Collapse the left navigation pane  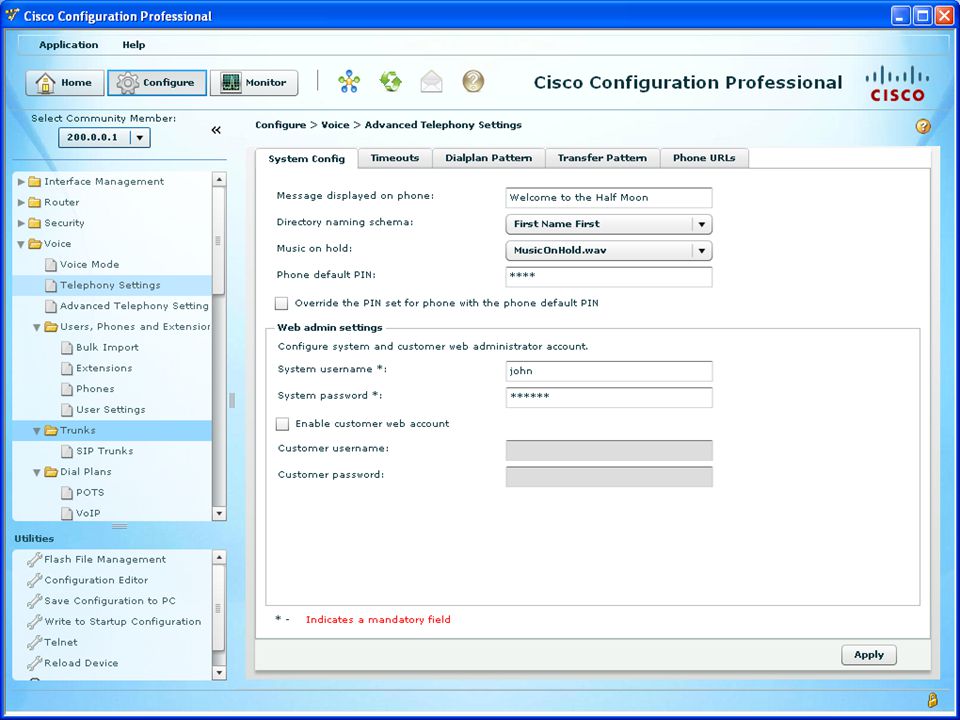click(x=216, y=130)
